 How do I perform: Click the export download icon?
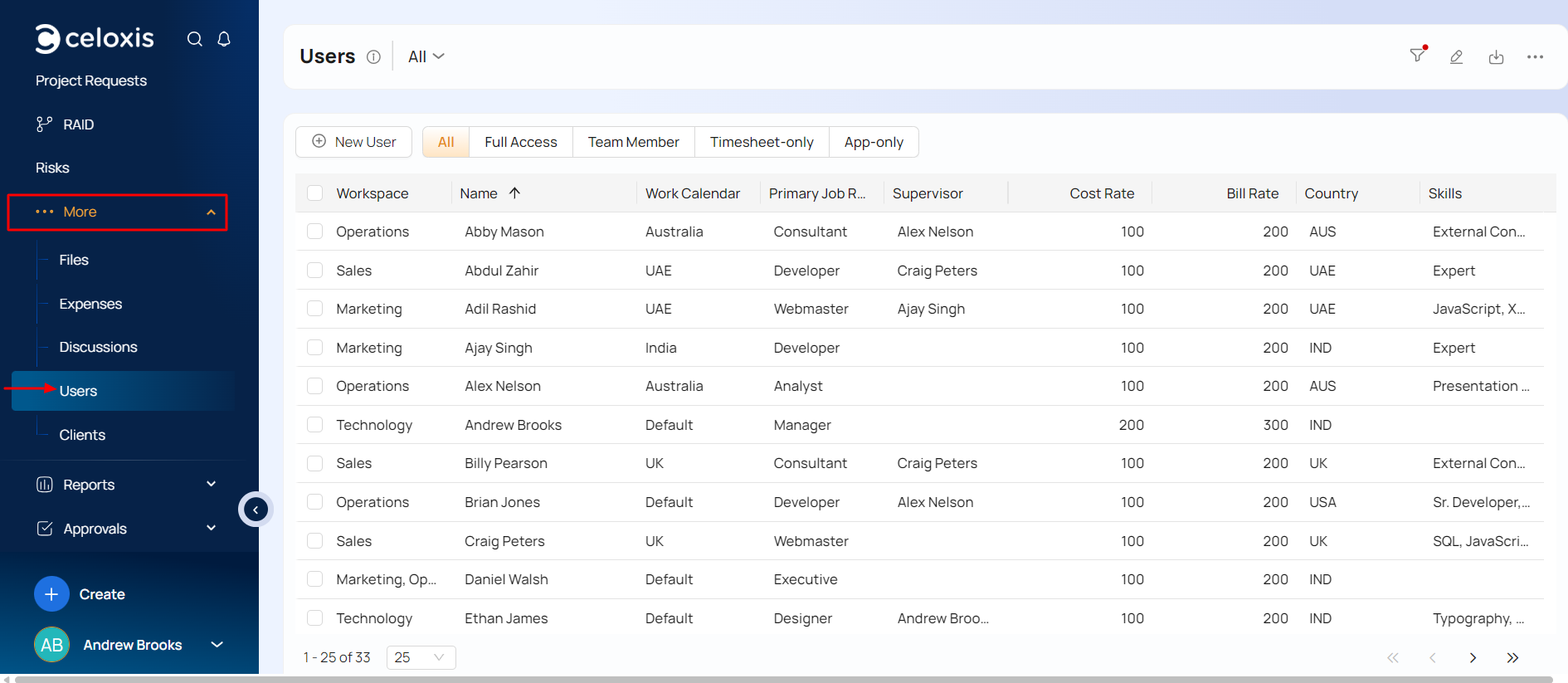click(1496, 56)
